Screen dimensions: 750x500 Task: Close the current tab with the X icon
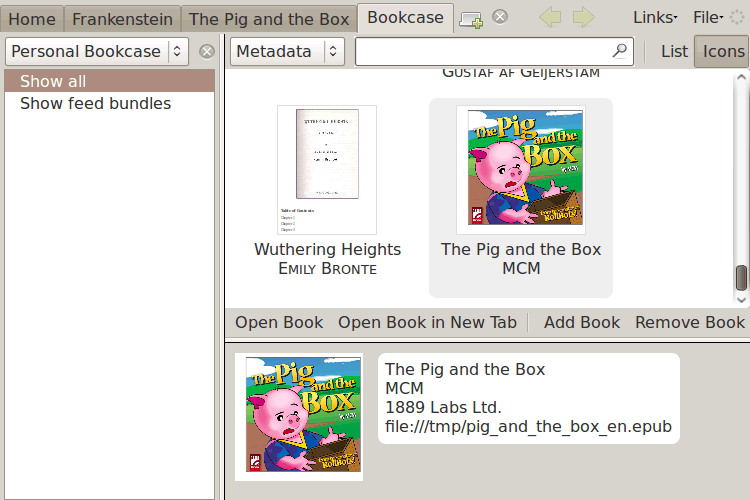[x=500, y=17]
